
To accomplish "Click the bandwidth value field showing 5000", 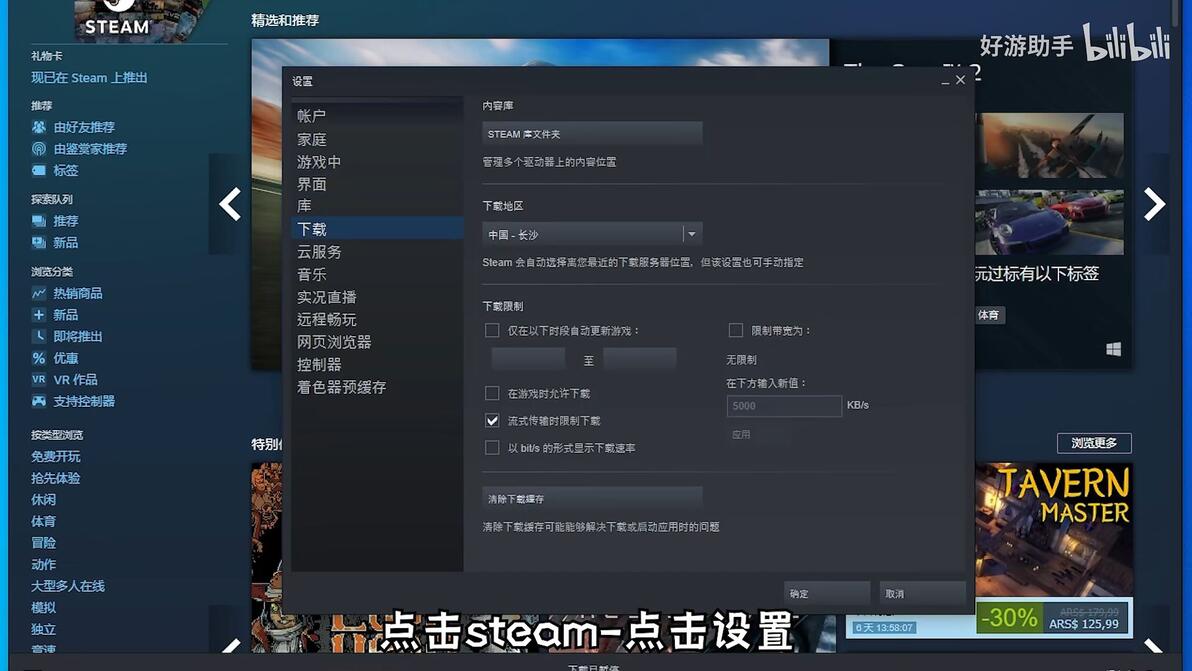I will pos(784,406).
